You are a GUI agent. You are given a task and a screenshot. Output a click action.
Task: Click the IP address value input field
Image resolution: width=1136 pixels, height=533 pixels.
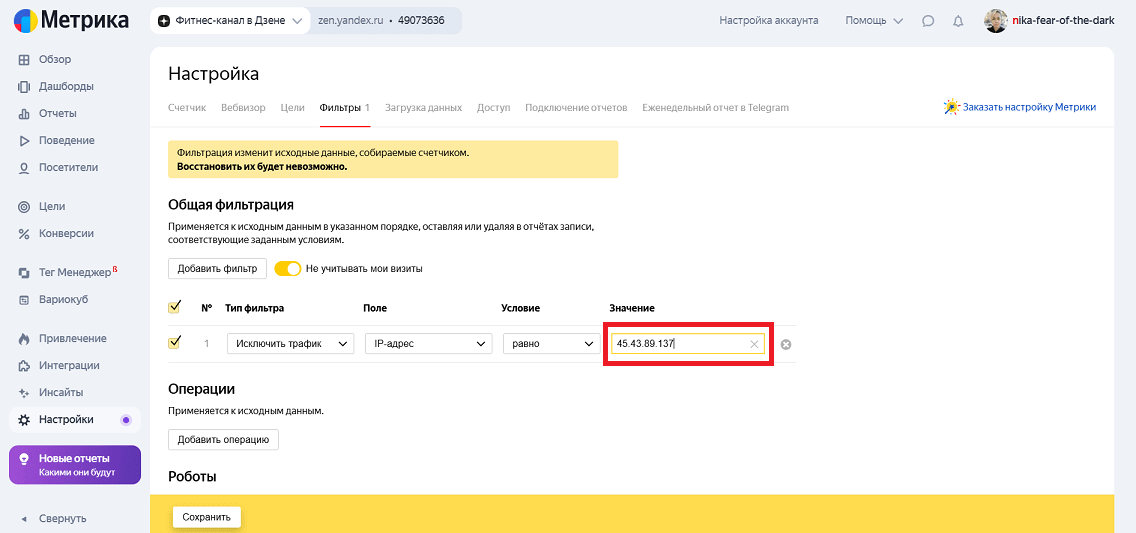point(678,344)
